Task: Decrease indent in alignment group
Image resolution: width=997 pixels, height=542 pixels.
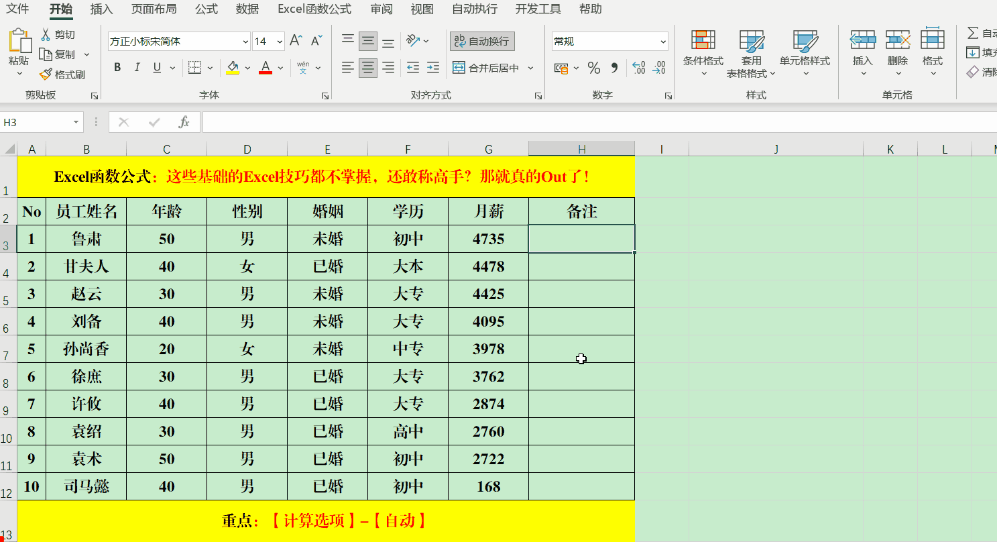Action: pos(413,67)
